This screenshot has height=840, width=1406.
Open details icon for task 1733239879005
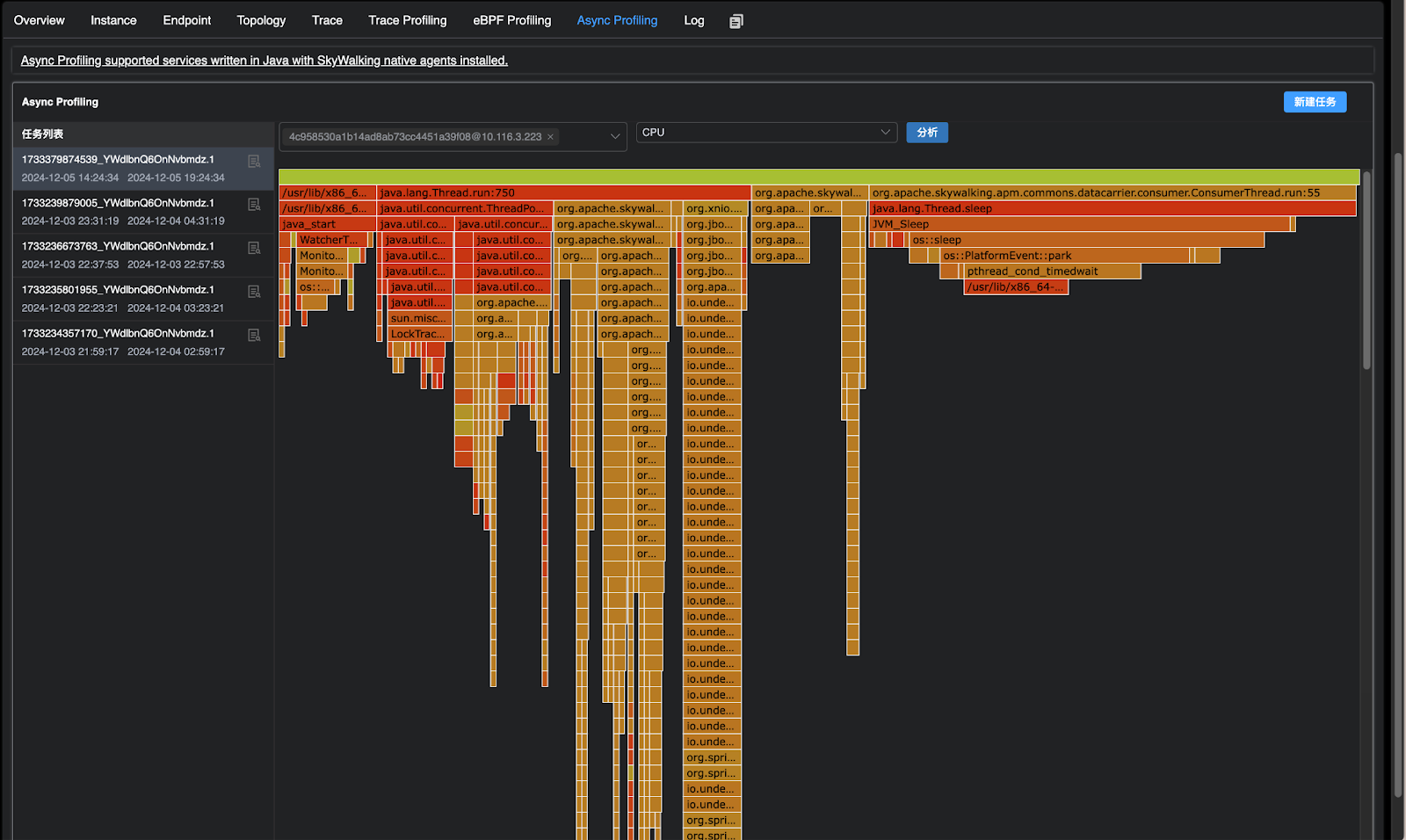(x=254, y=205)
